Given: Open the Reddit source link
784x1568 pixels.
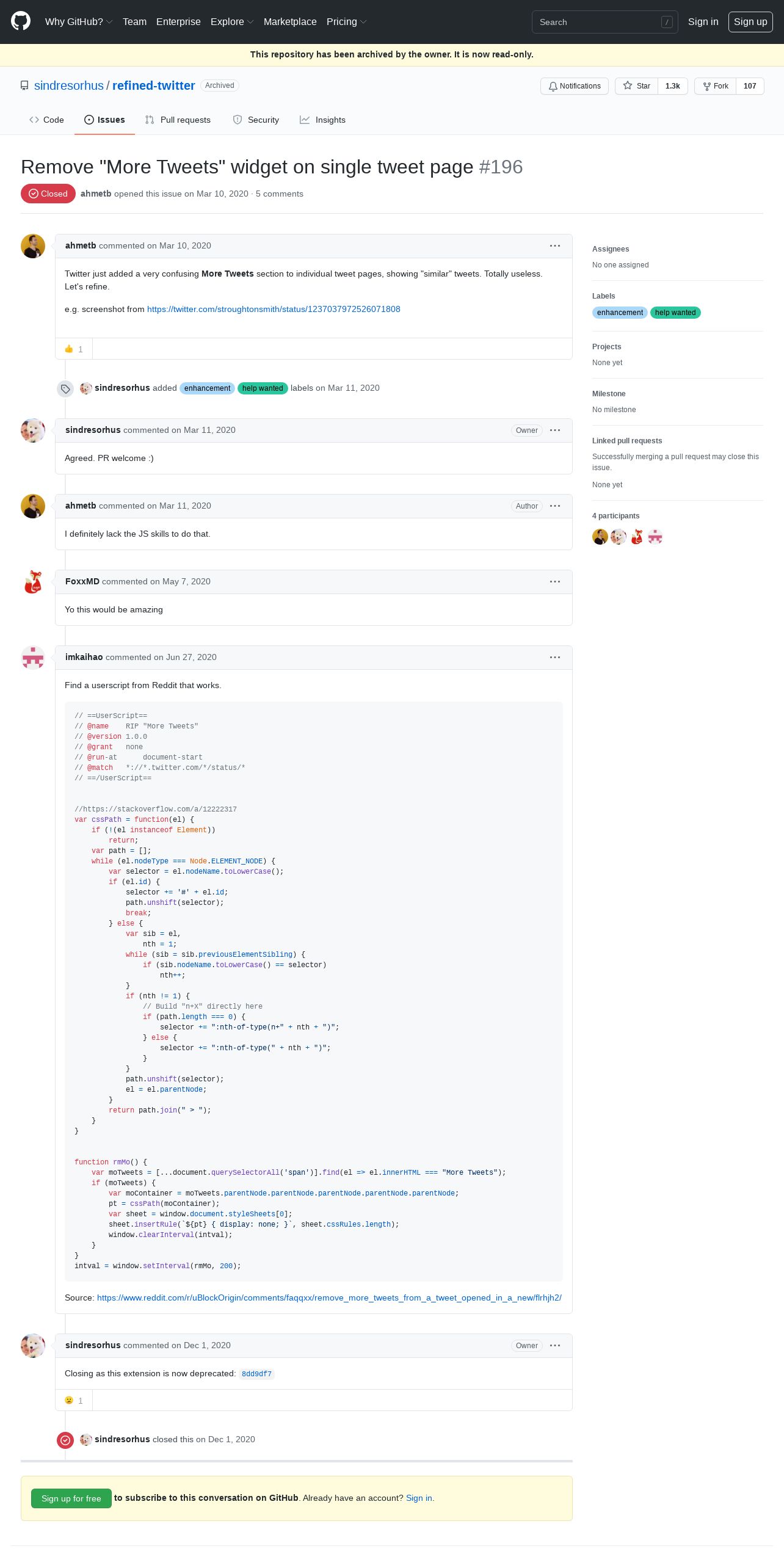Looking at the screenshot, I should (x=329, y=1298).
